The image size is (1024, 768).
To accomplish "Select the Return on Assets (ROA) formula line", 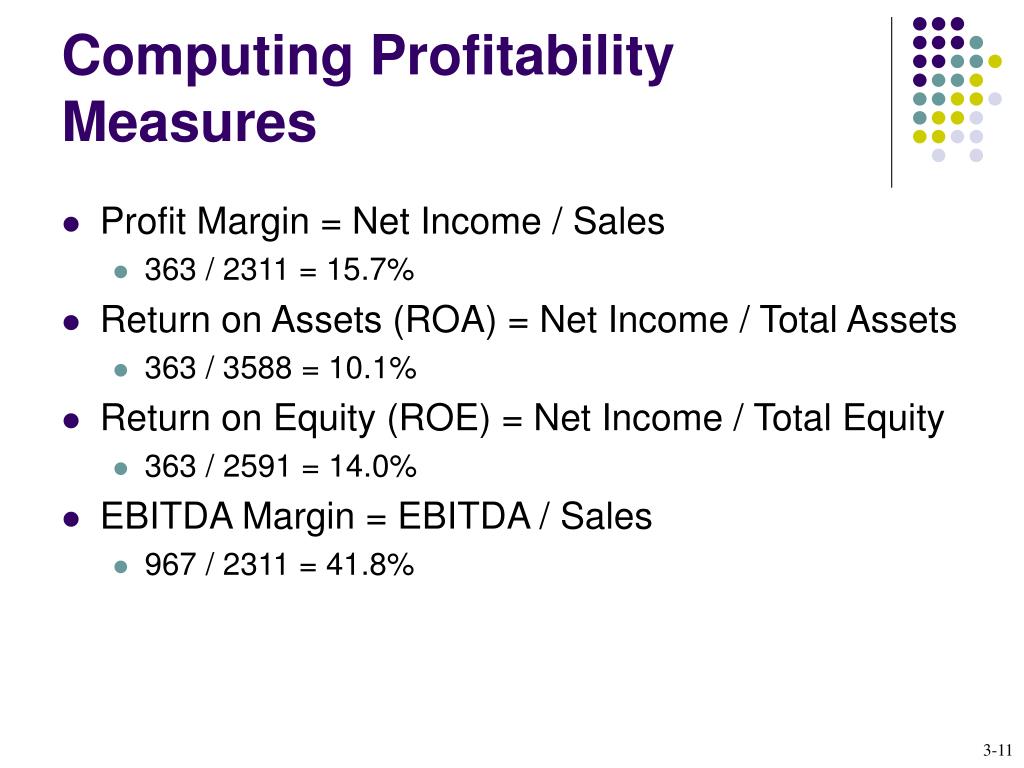I will [x=528, y=321].
